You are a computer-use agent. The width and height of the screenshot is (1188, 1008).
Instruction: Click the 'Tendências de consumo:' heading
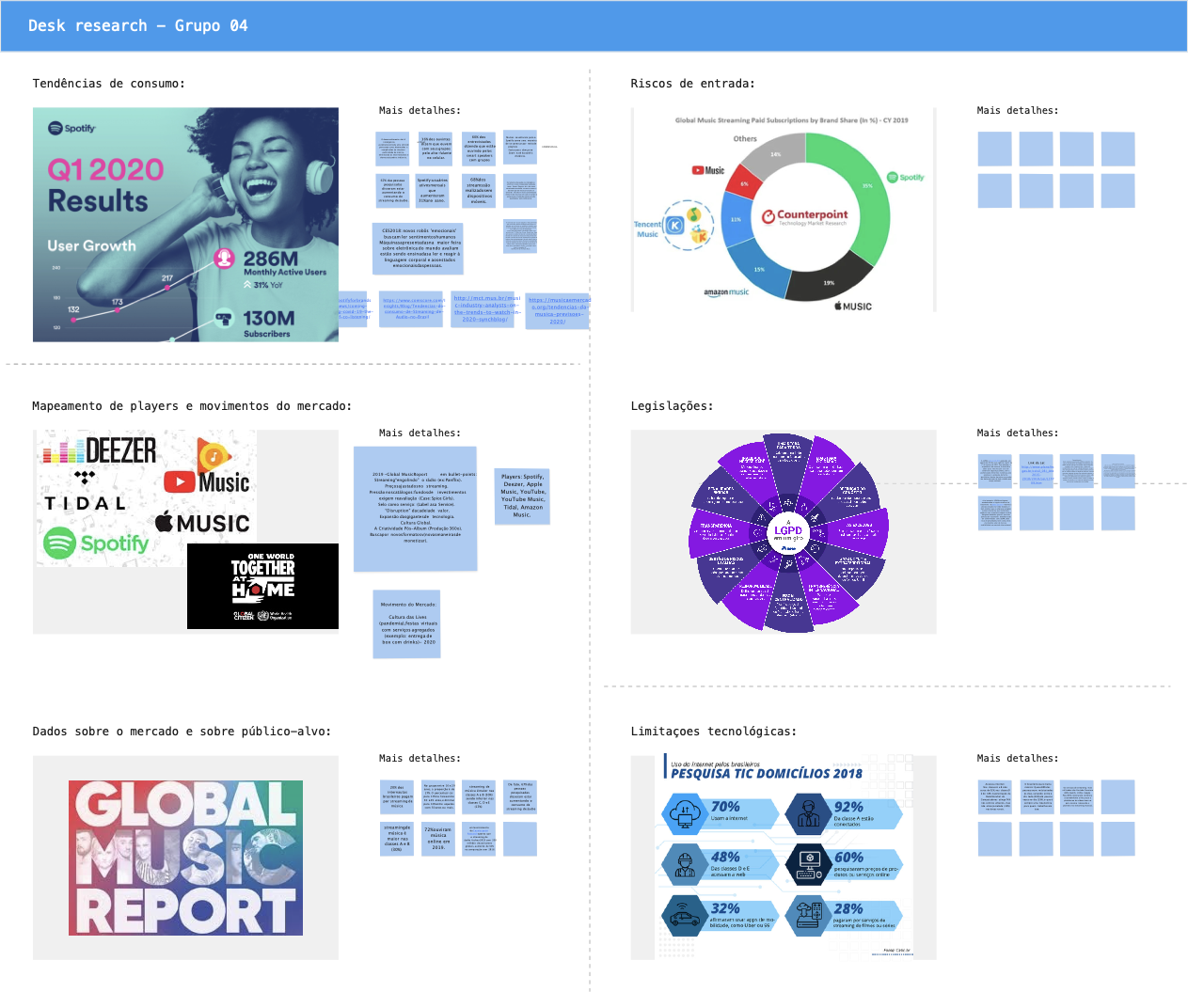tap(108, 84)
